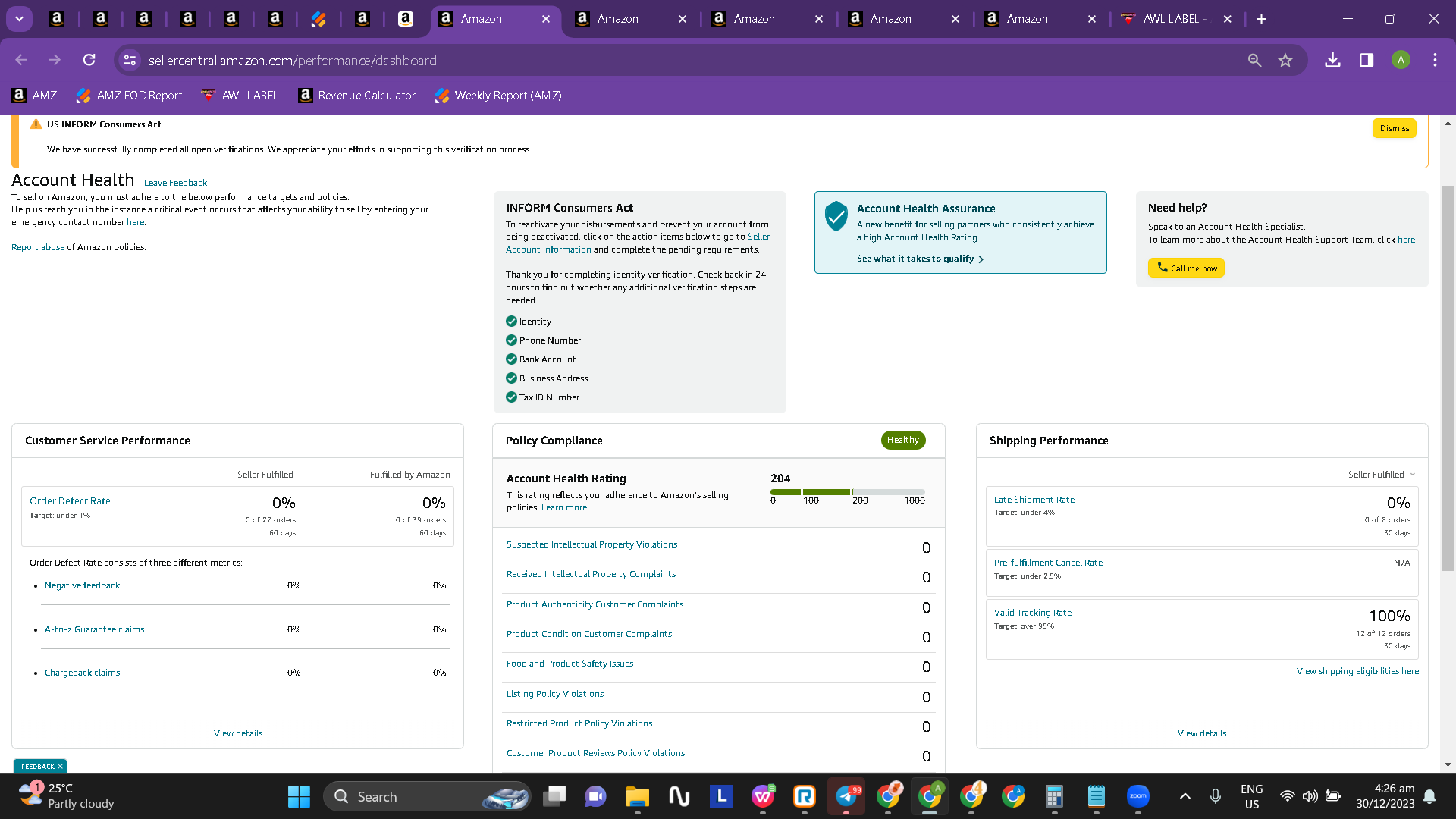Open the Chrome profile avatar
This screenshot has width=1456, height=819.
1401,60
